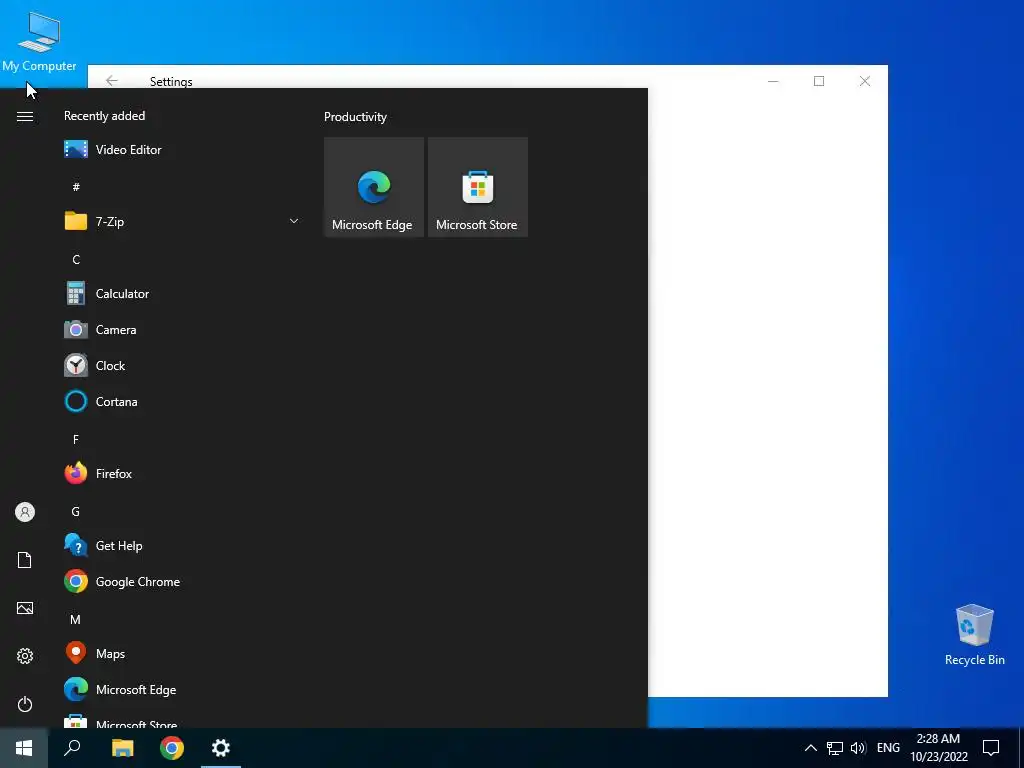The width and height of the screenshot is (1024, 768).
Task: Click the ENG language indicator
Action: click(888, 748)
